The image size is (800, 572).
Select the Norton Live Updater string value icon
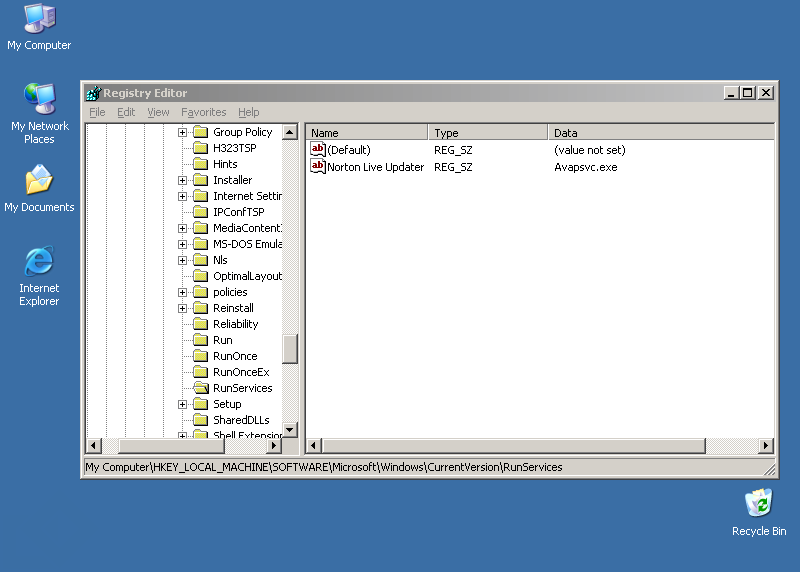319,167
